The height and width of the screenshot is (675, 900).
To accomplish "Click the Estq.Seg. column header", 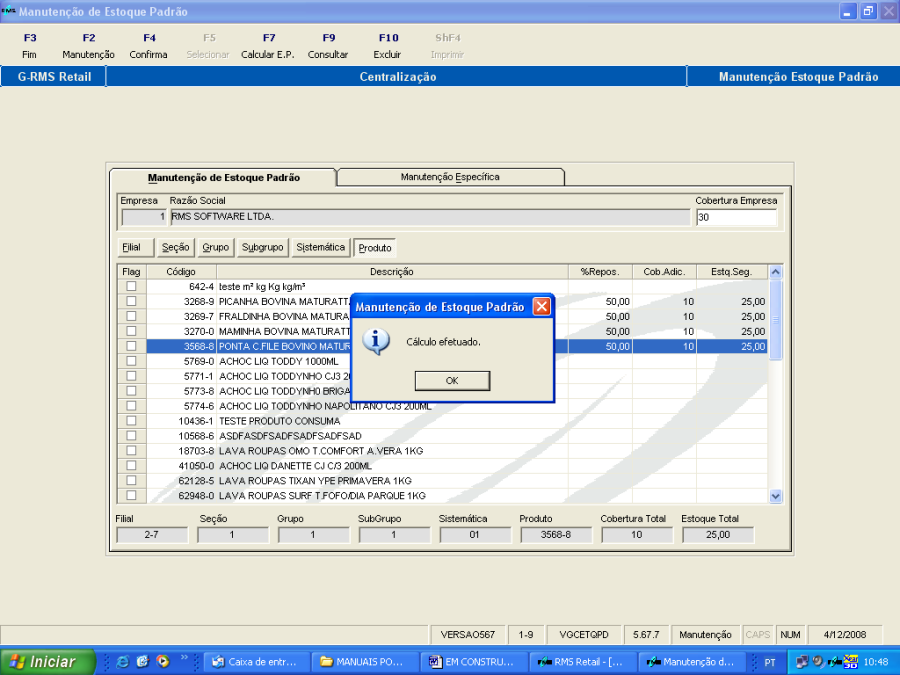I will click(732, 272).
